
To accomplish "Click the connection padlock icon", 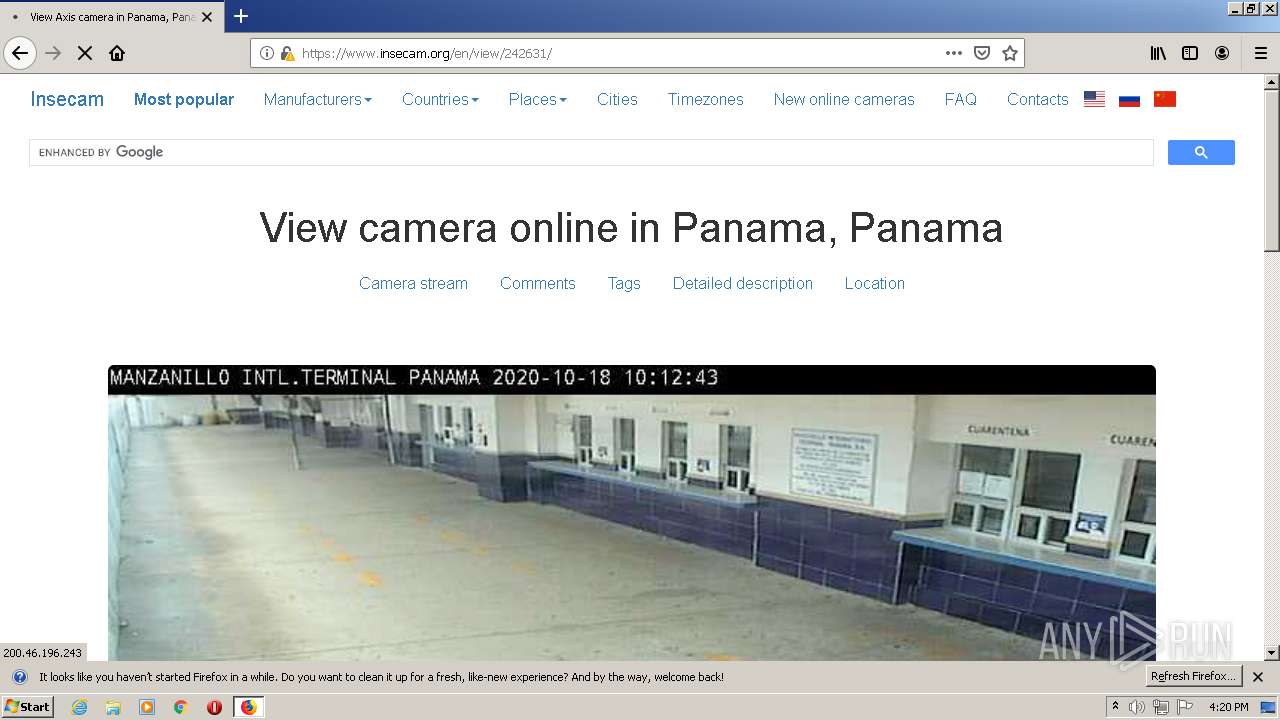I will tap(287, 53).
